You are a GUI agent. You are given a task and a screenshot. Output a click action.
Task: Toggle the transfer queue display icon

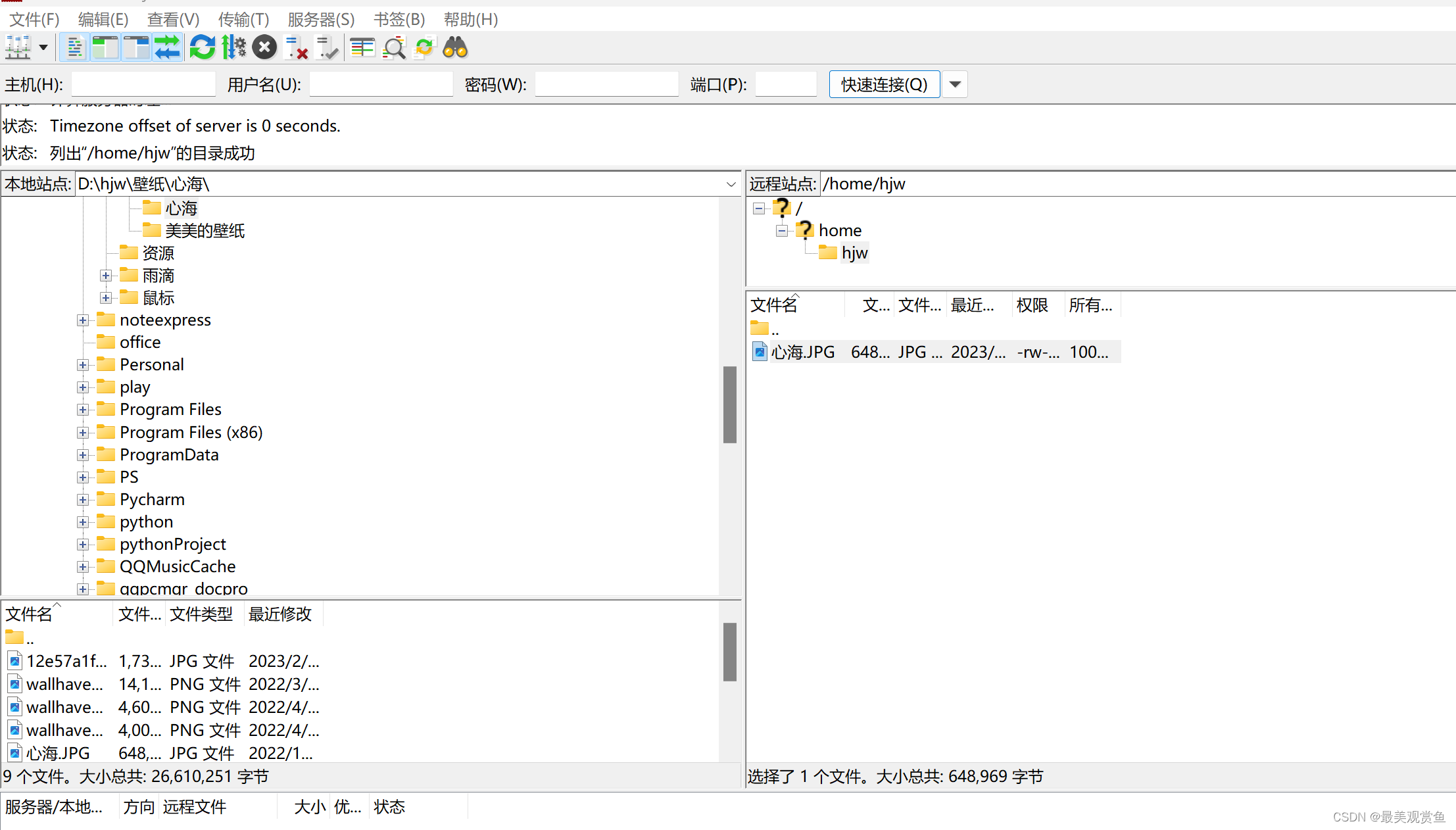pyautogui.click(x=168, y=48)
